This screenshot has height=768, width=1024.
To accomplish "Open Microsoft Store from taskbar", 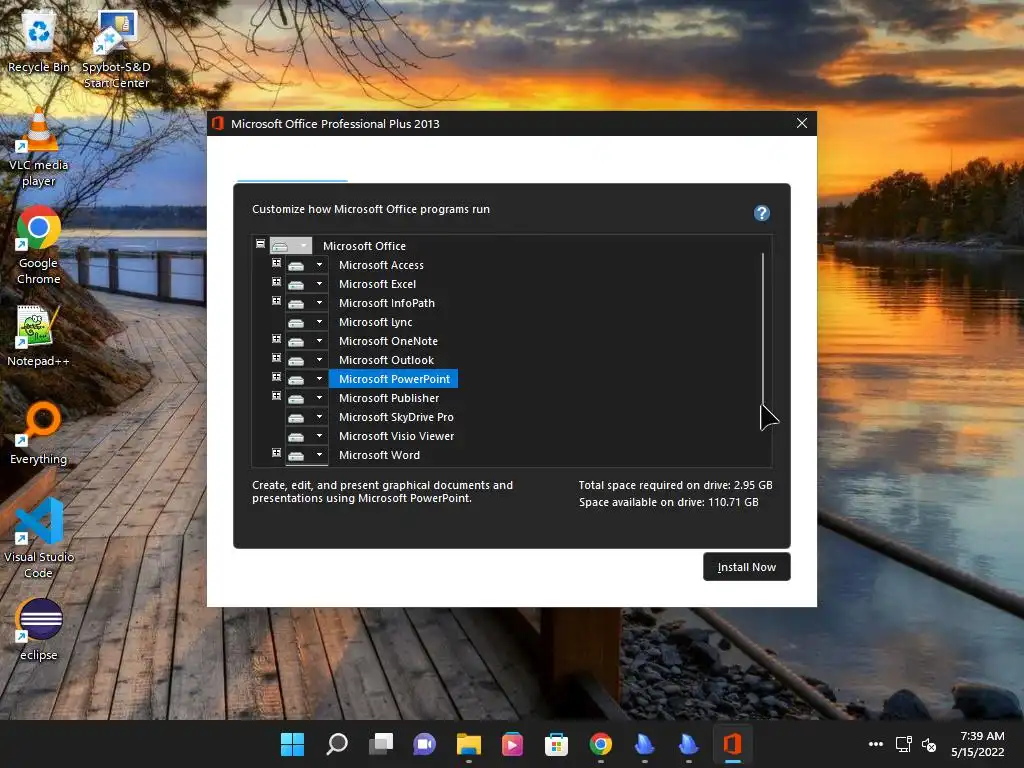I will 556,744.
